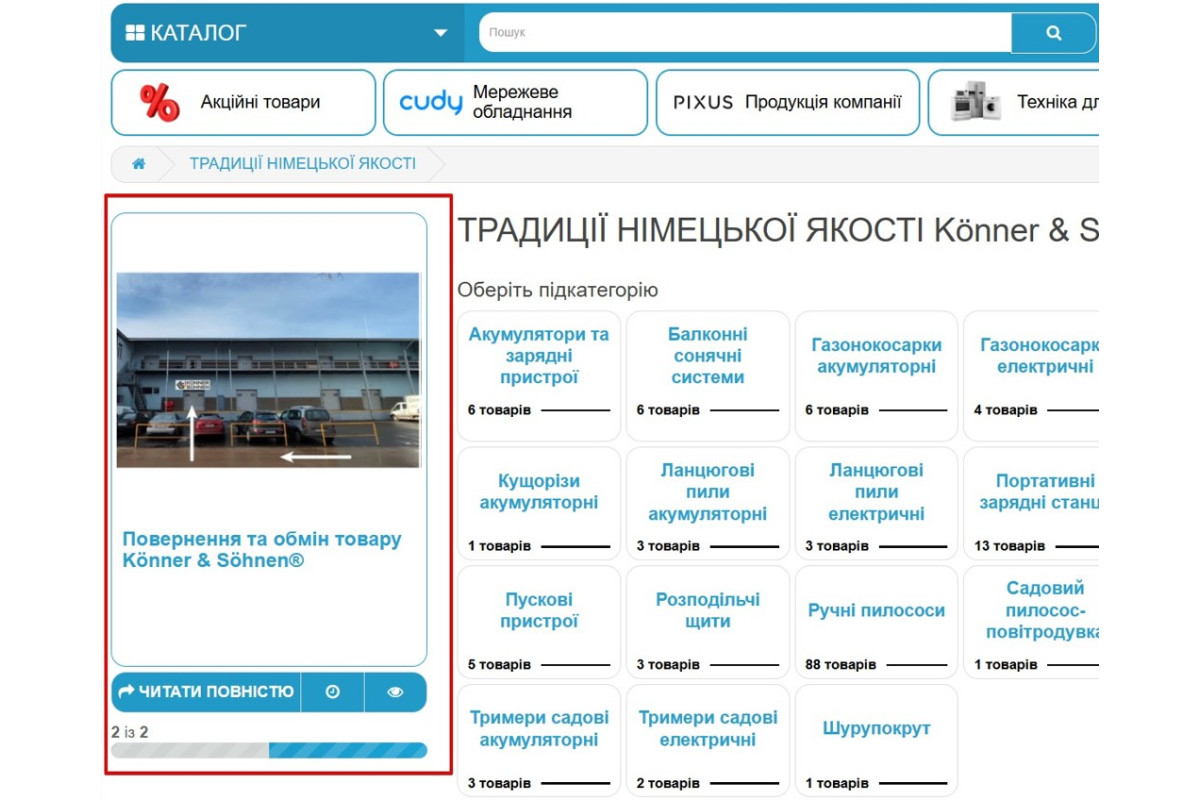
Task: Open Ланцюгові пили акумуляторні subcategory
Action: click(708, 492)
